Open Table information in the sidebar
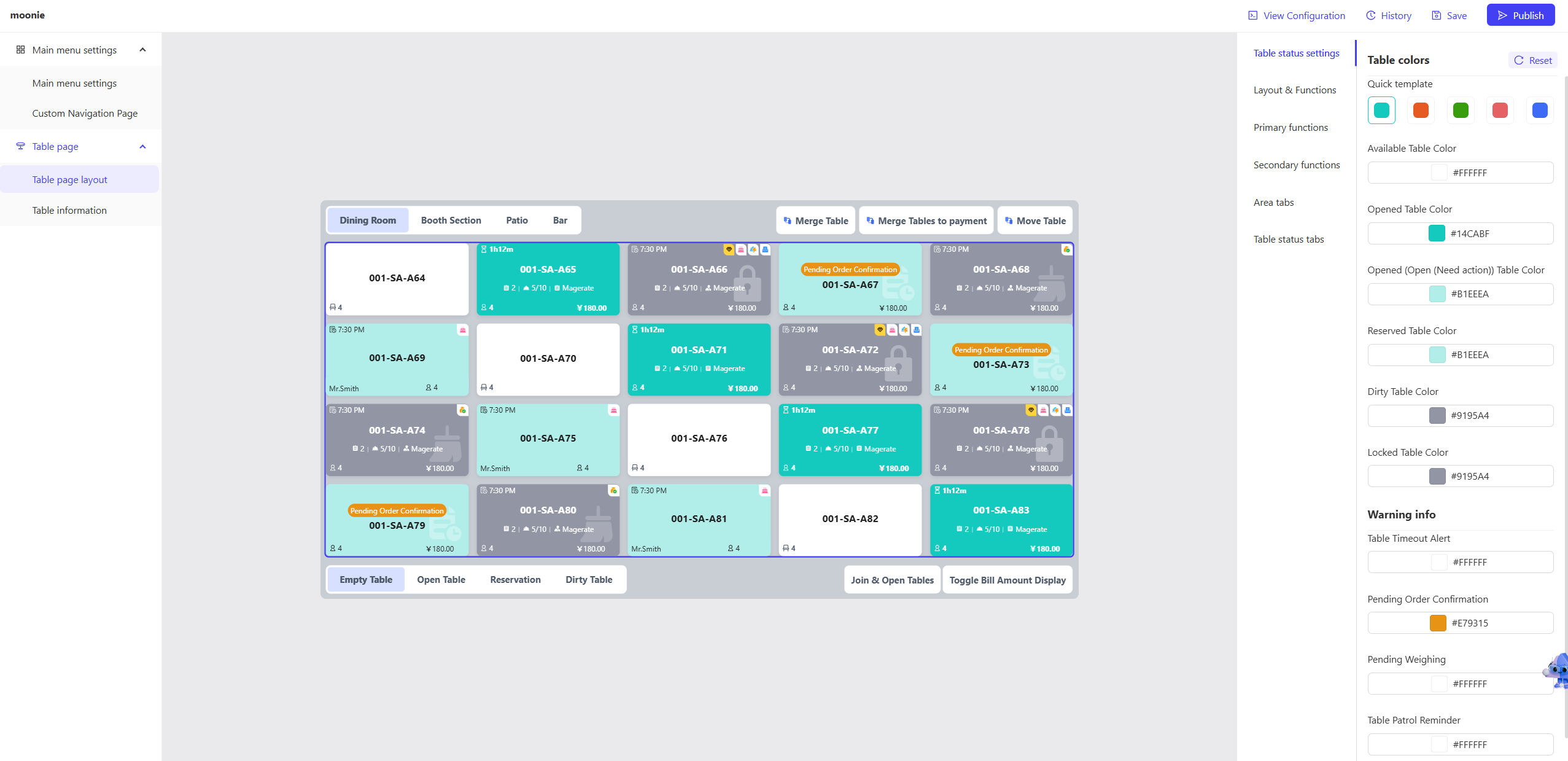 [69, 210]
